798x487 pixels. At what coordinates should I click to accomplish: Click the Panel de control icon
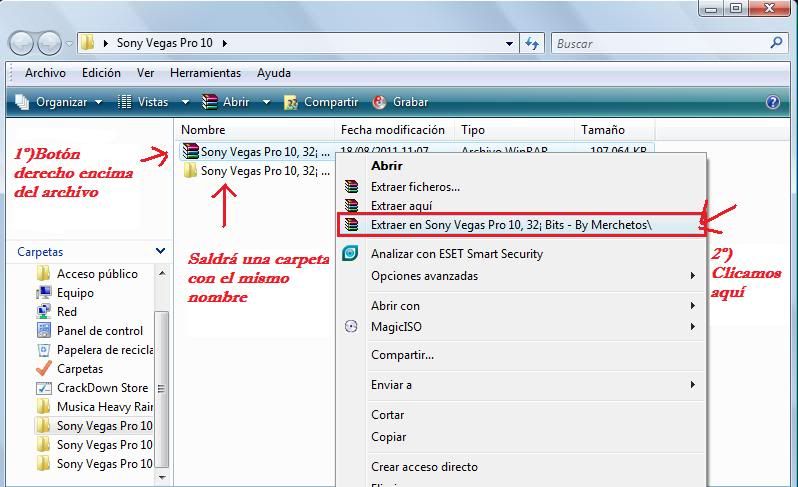[44, 330]
